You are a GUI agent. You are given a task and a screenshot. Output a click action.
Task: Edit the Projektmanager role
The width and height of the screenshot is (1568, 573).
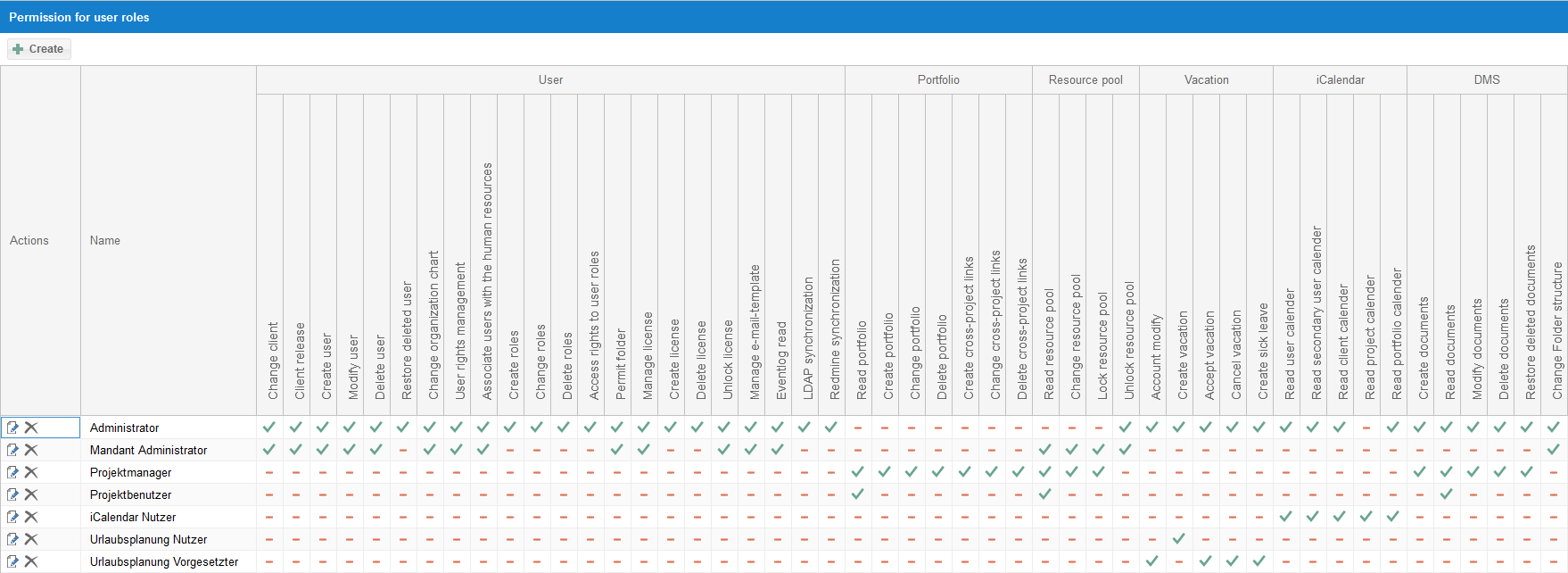pos(12,472)
